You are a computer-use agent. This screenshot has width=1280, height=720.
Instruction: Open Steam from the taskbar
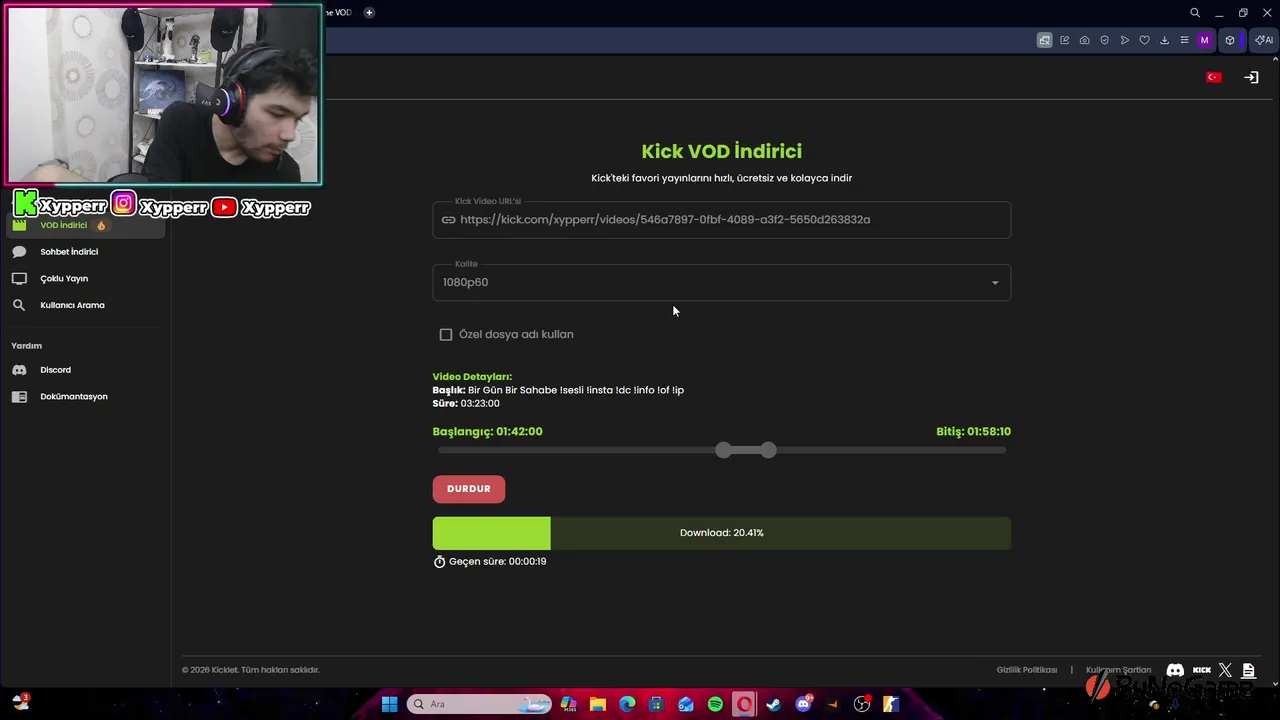(x=773, y=704)
